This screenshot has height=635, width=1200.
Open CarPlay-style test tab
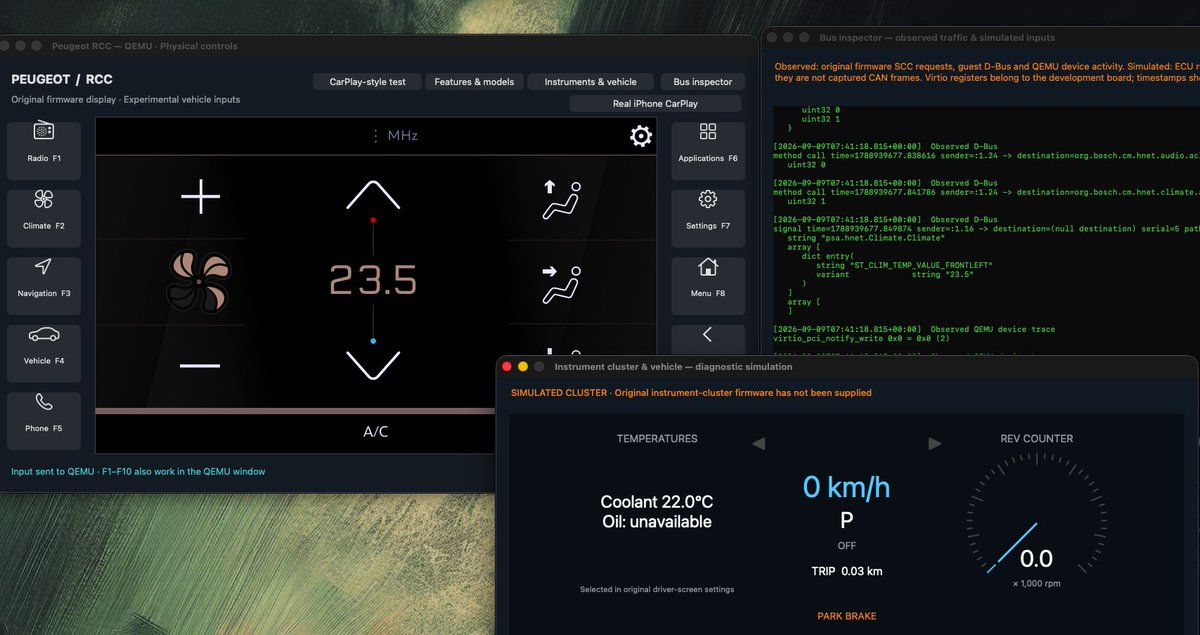pos(368,82)
